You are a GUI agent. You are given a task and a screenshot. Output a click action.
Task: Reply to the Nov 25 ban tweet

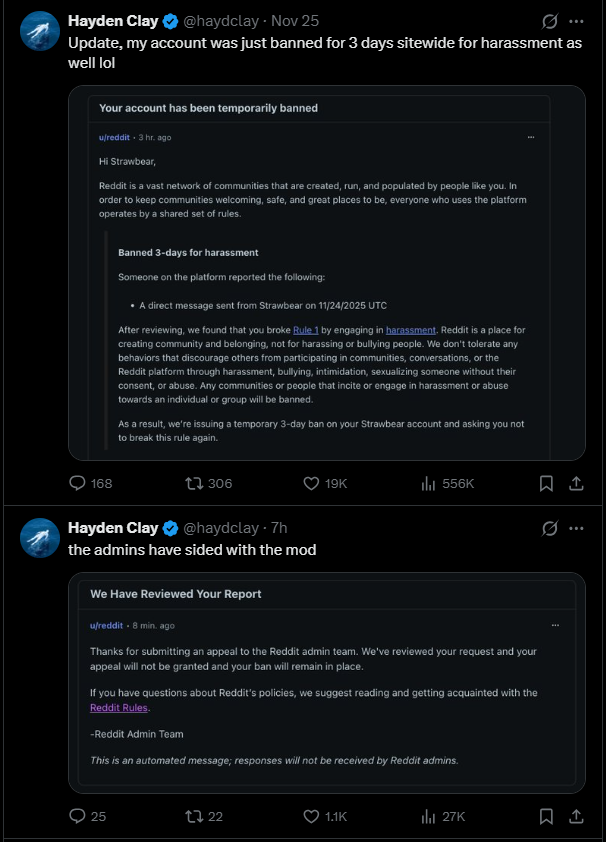(90, 483)
